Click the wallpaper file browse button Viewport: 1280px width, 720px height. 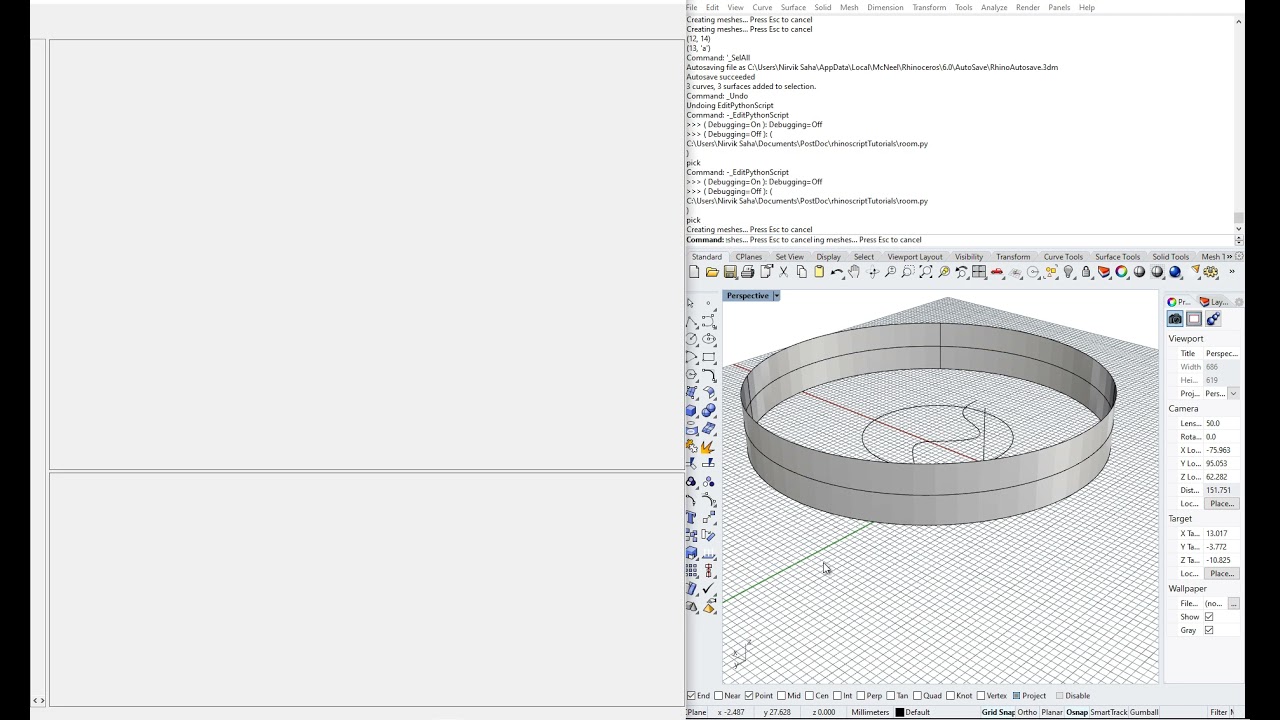click(x=1233, y=604)
